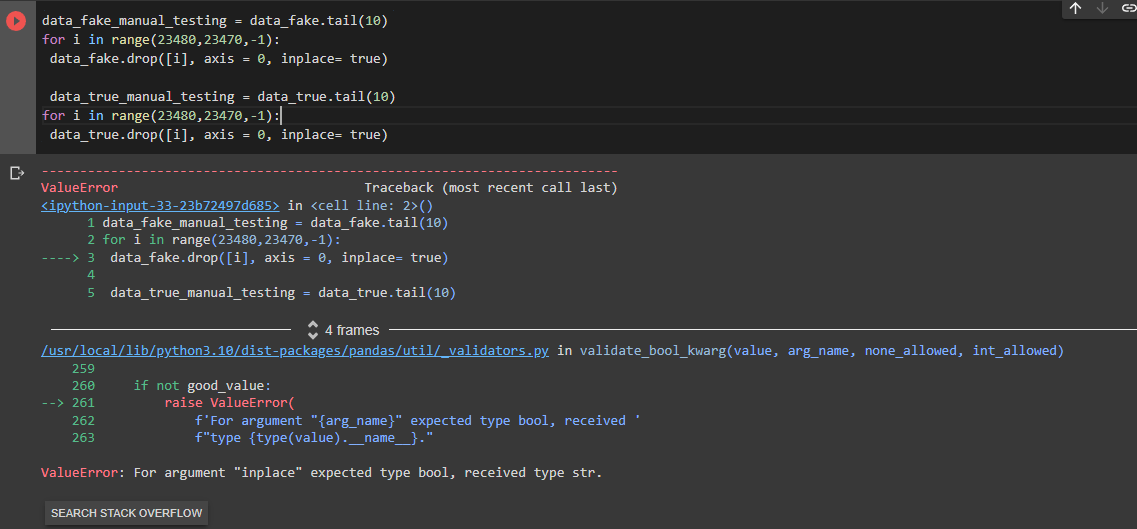The height and width of the screenshot is (529, 1137).
Task: Expand the hidden 4 frames in traceback
Action: pos(344,330)
